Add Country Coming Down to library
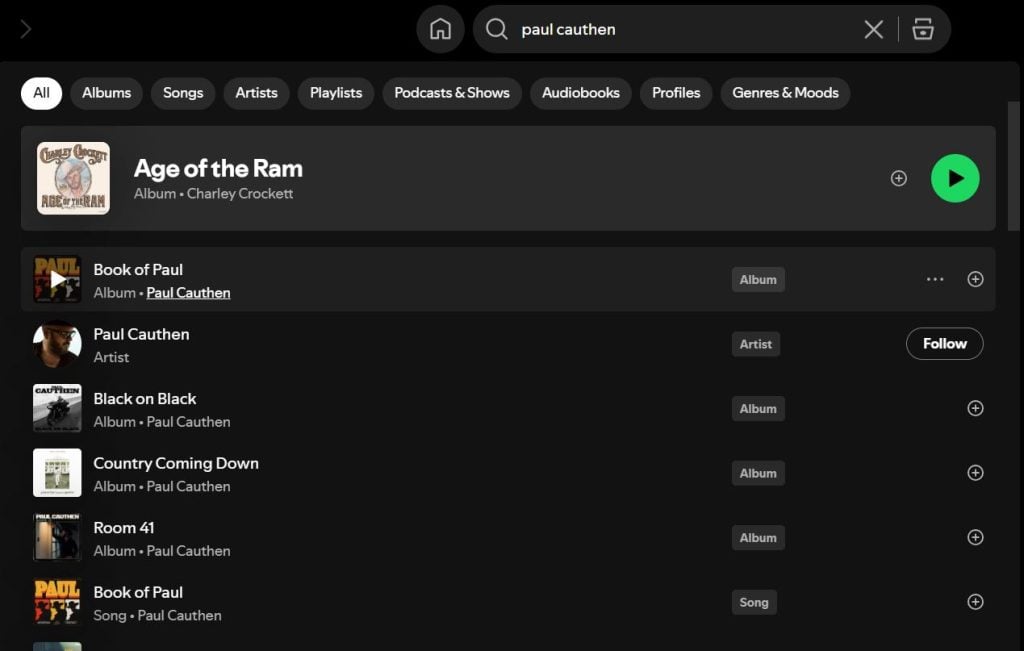 coord(975,473)
